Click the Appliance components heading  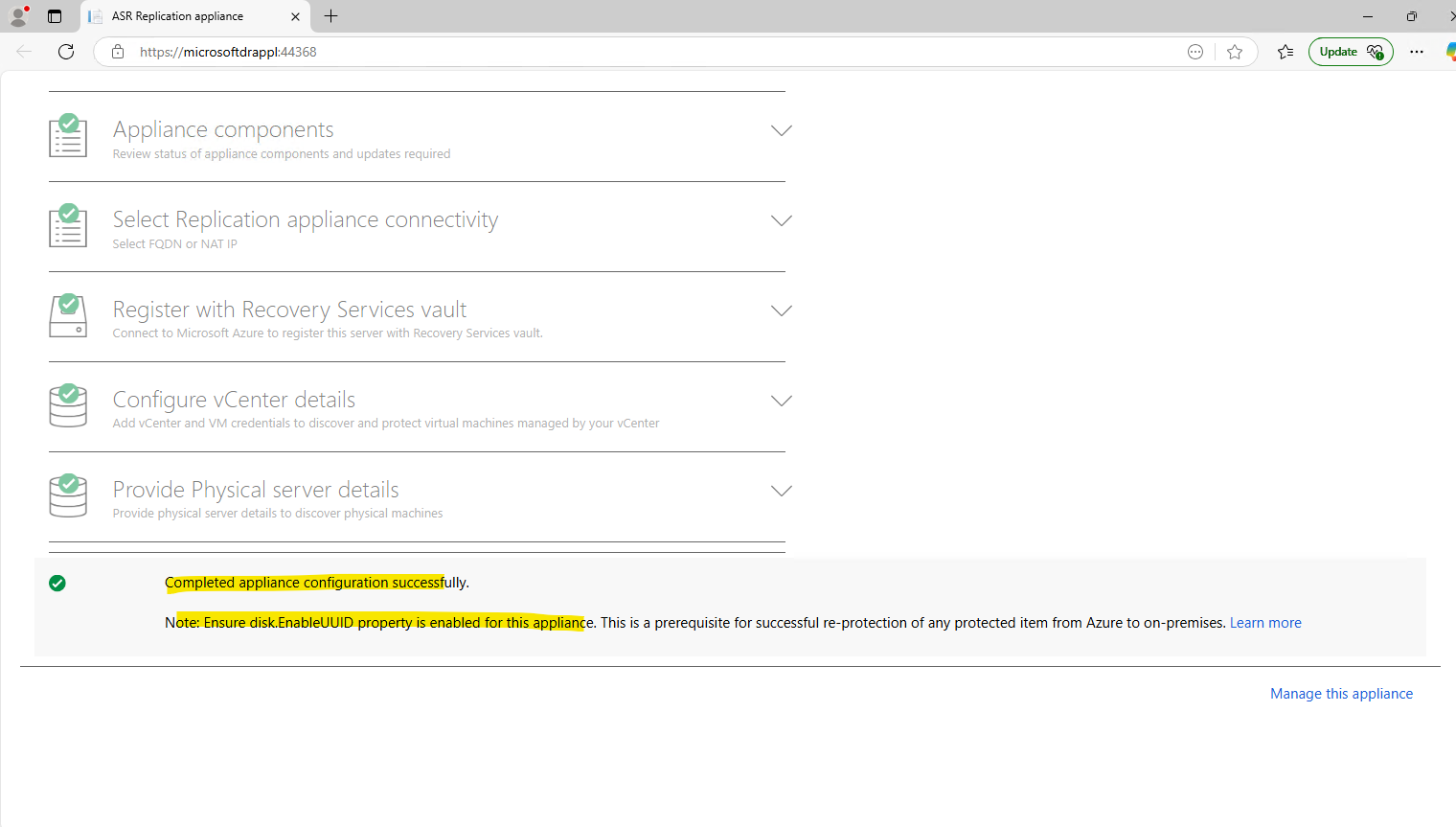(x=223, y=129)
